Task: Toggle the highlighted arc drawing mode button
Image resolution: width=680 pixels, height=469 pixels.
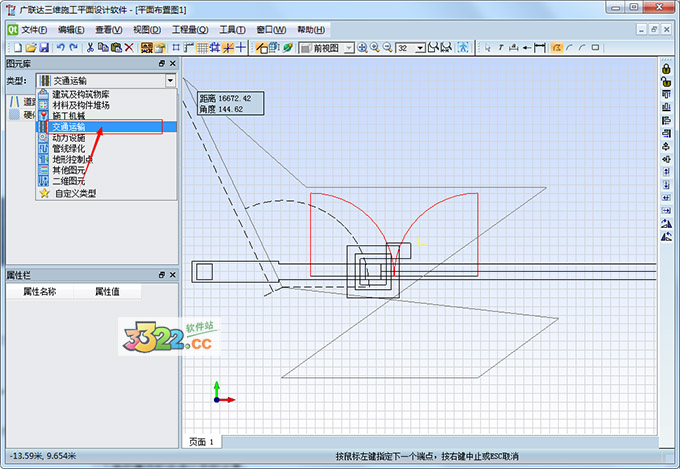Action: [x=557, y=47]
